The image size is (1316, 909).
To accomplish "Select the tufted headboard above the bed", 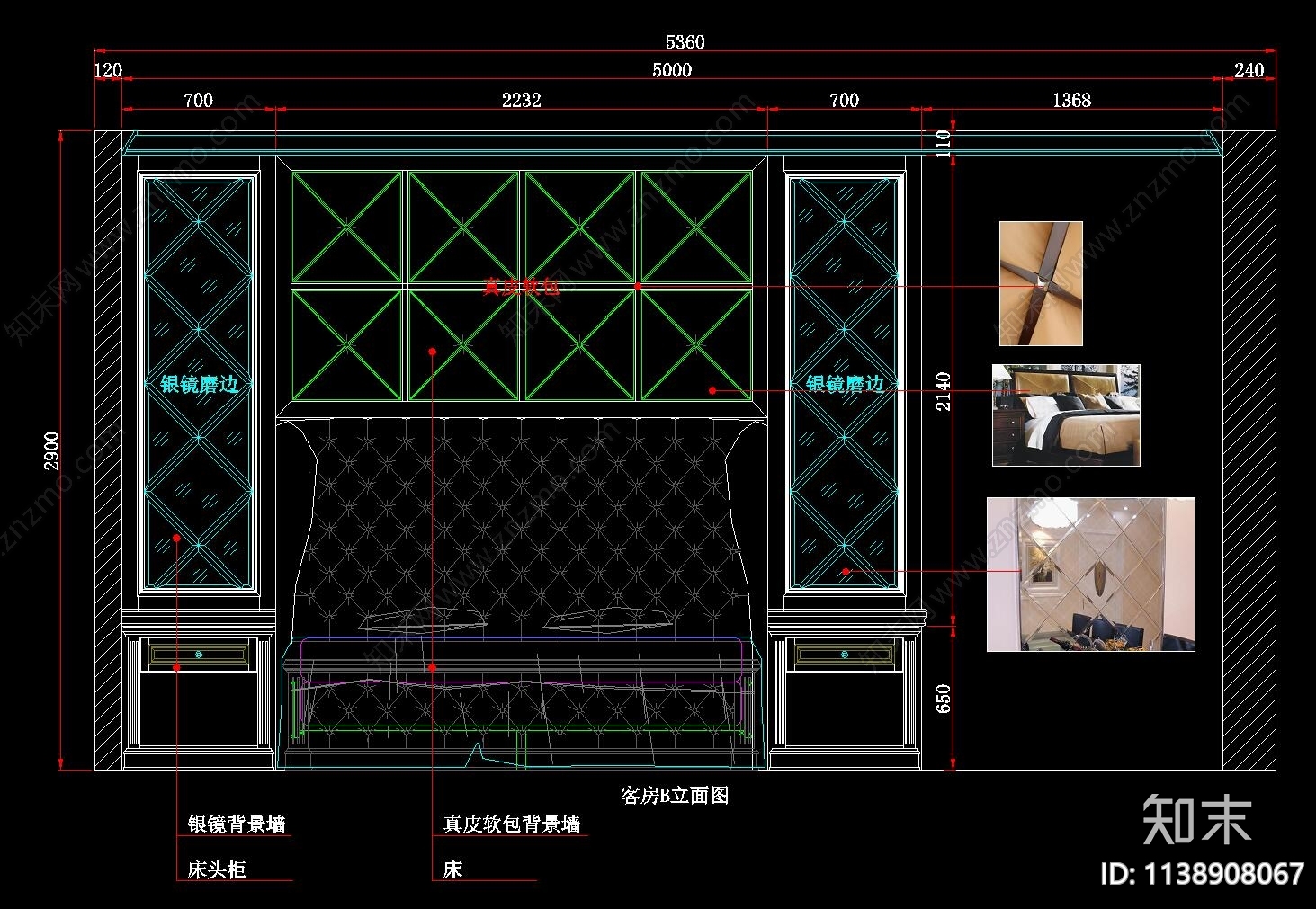I will pos(522,526).
